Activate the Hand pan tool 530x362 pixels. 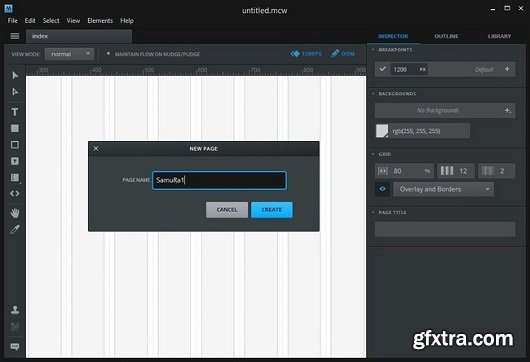[x=15, y=213]
